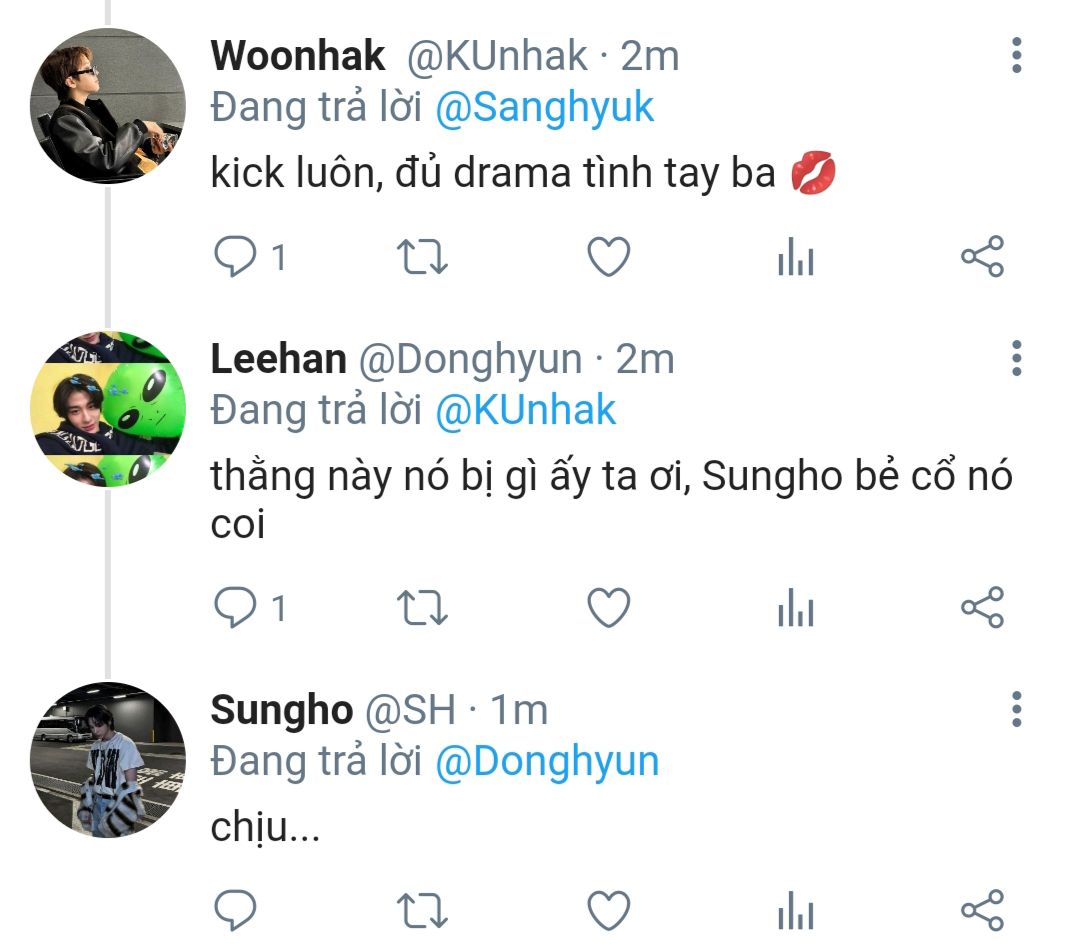Reply to Leehan's tweet
Viewport: 1079px width, 945px height.
point(236,607)
